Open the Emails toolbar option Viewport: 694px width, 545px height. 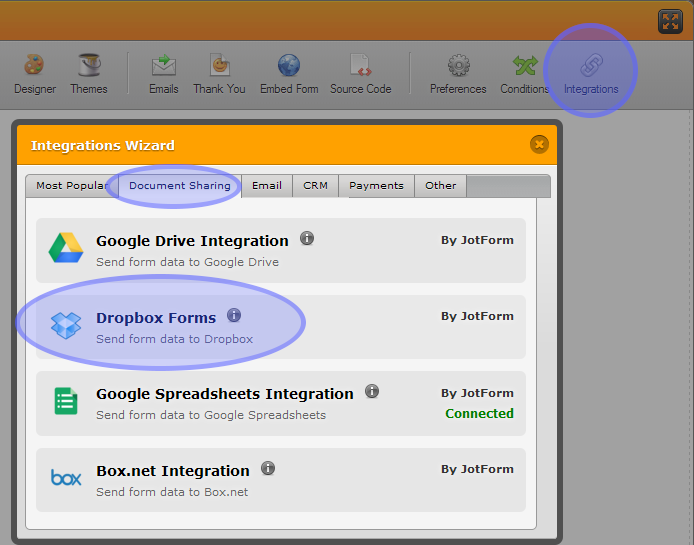163,72
